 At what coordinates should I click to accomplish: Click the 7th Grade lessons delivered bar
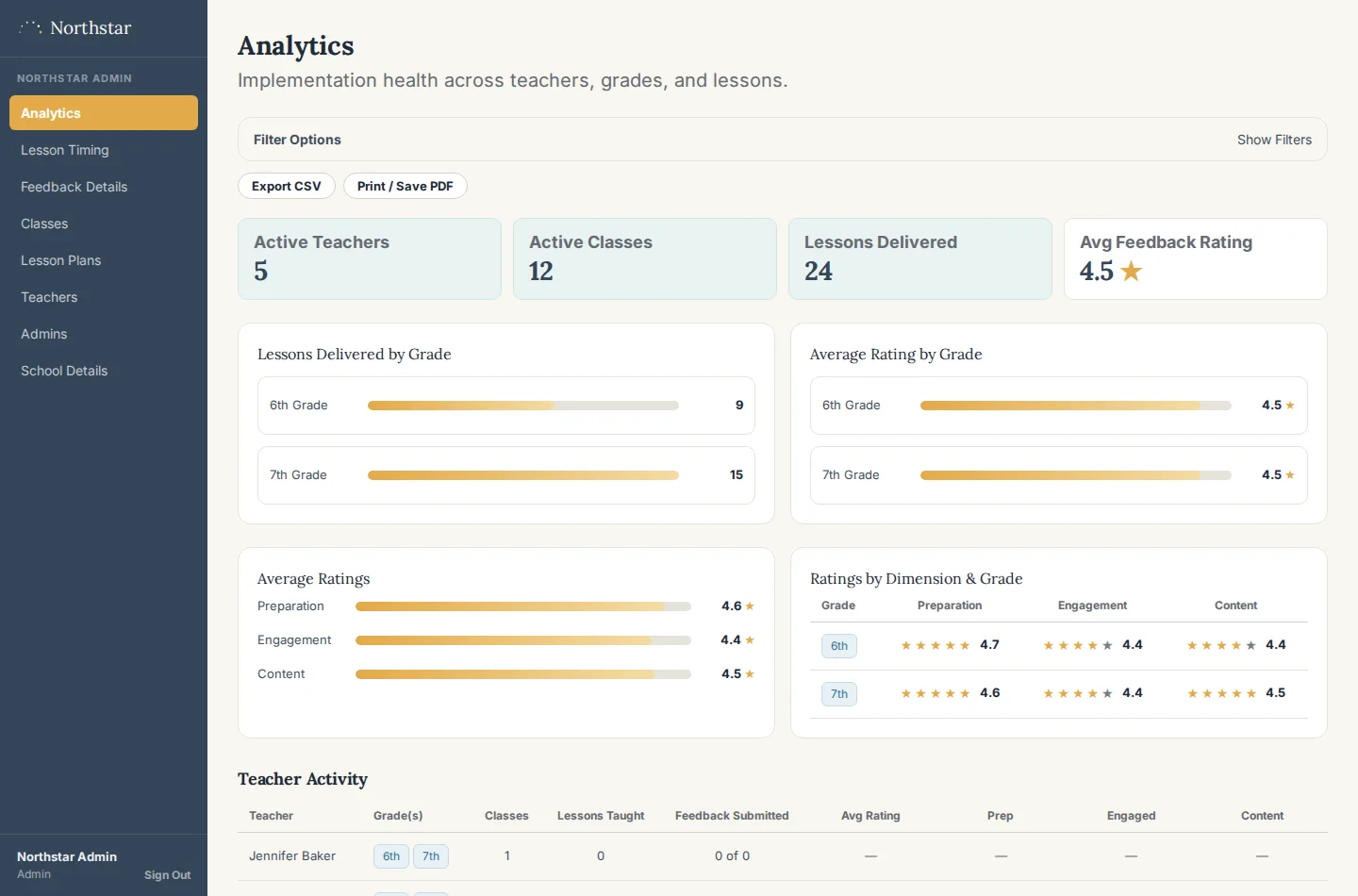(523, 475)
